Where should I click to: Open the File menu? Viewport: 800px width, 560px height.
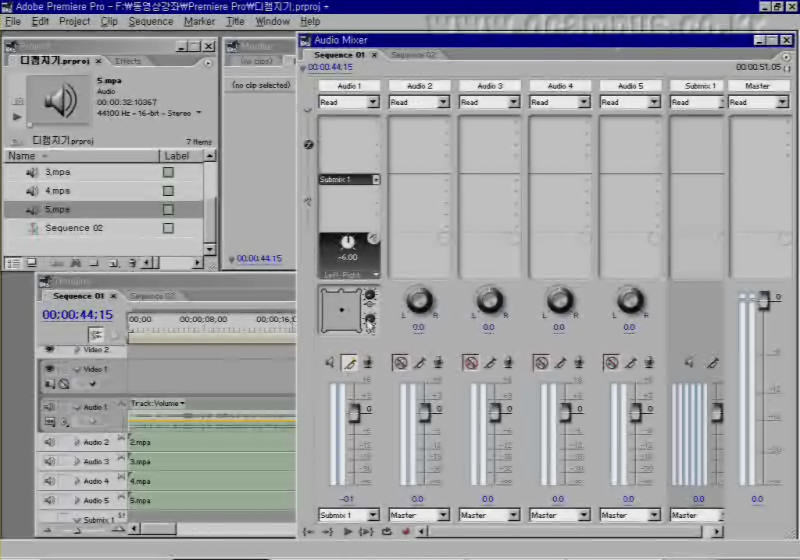[x=13, y=21]
